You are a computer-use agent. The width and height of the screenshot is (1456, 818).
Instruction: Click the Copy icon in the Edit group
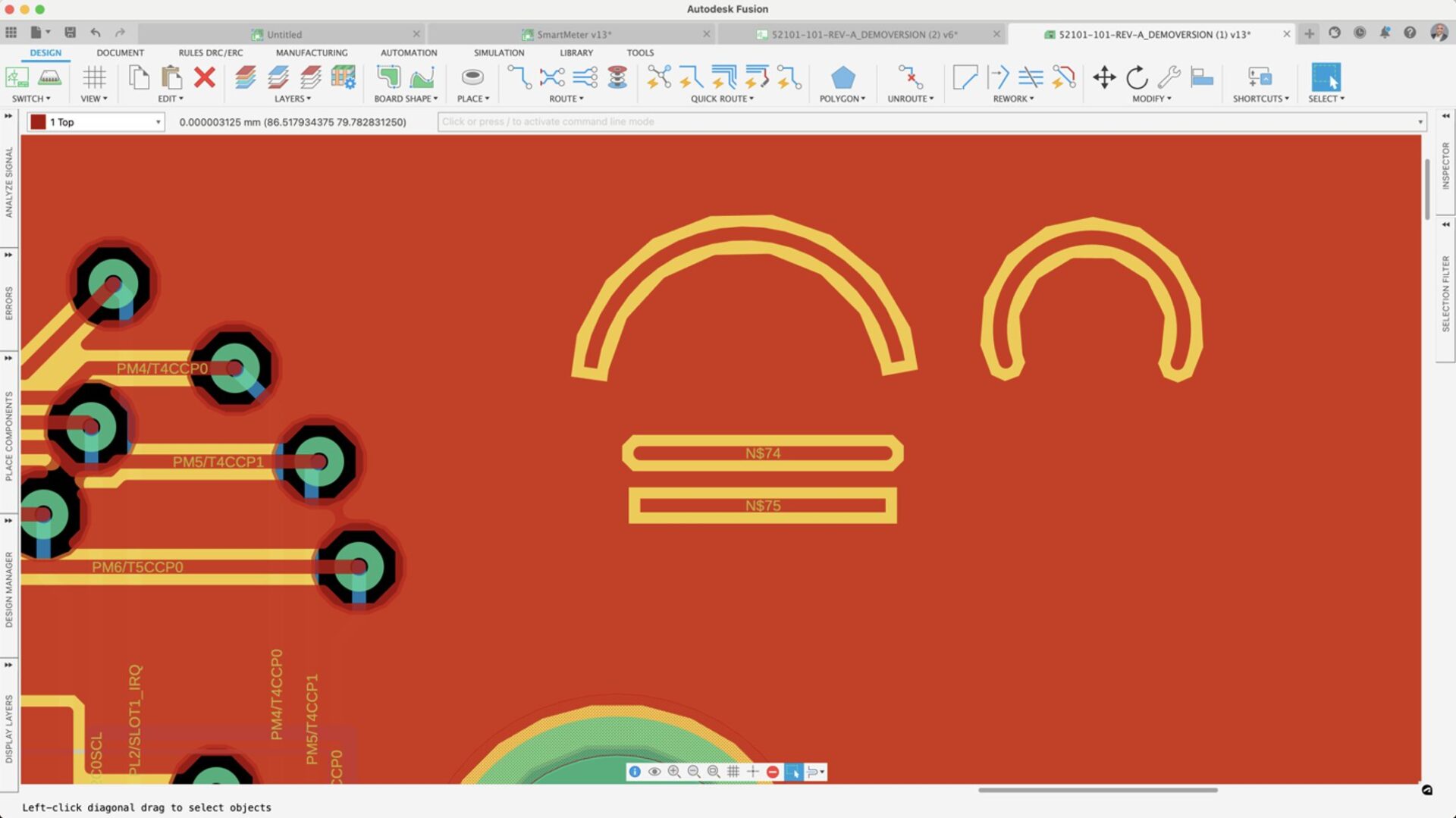tap(139, 77)
